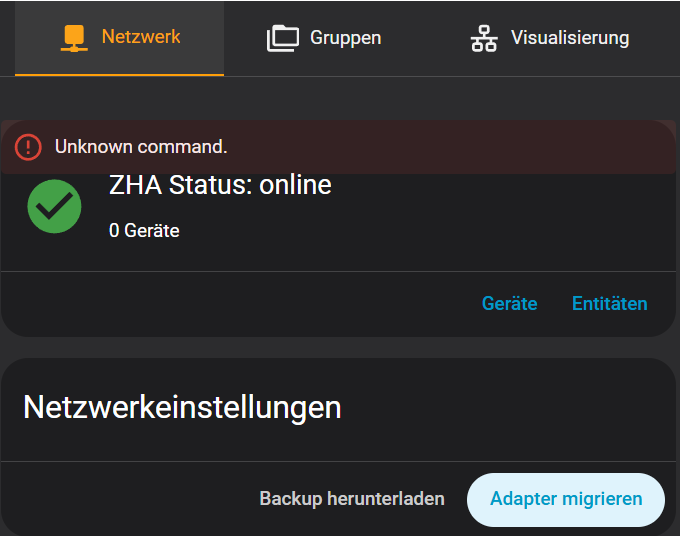The width and height of the screenshot is (680, 536).
Task: Click the Visualisierung network diagram icon
Action: tap(484, 38)
